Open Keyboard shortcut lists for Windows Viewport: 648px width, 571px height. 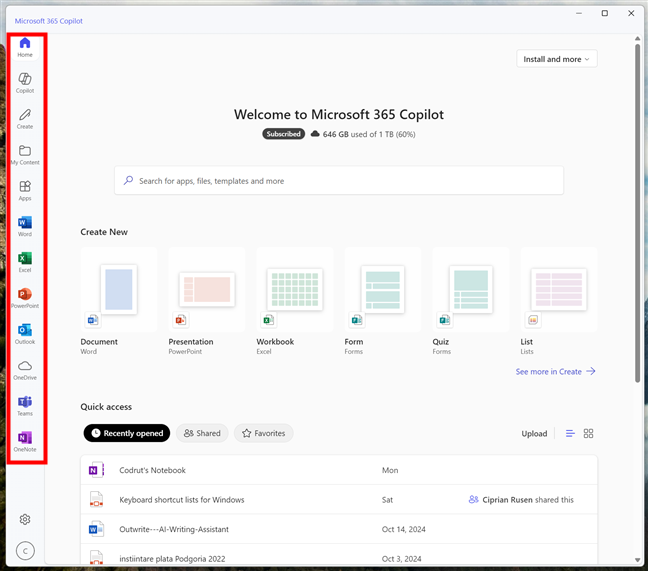click(339, 500)
